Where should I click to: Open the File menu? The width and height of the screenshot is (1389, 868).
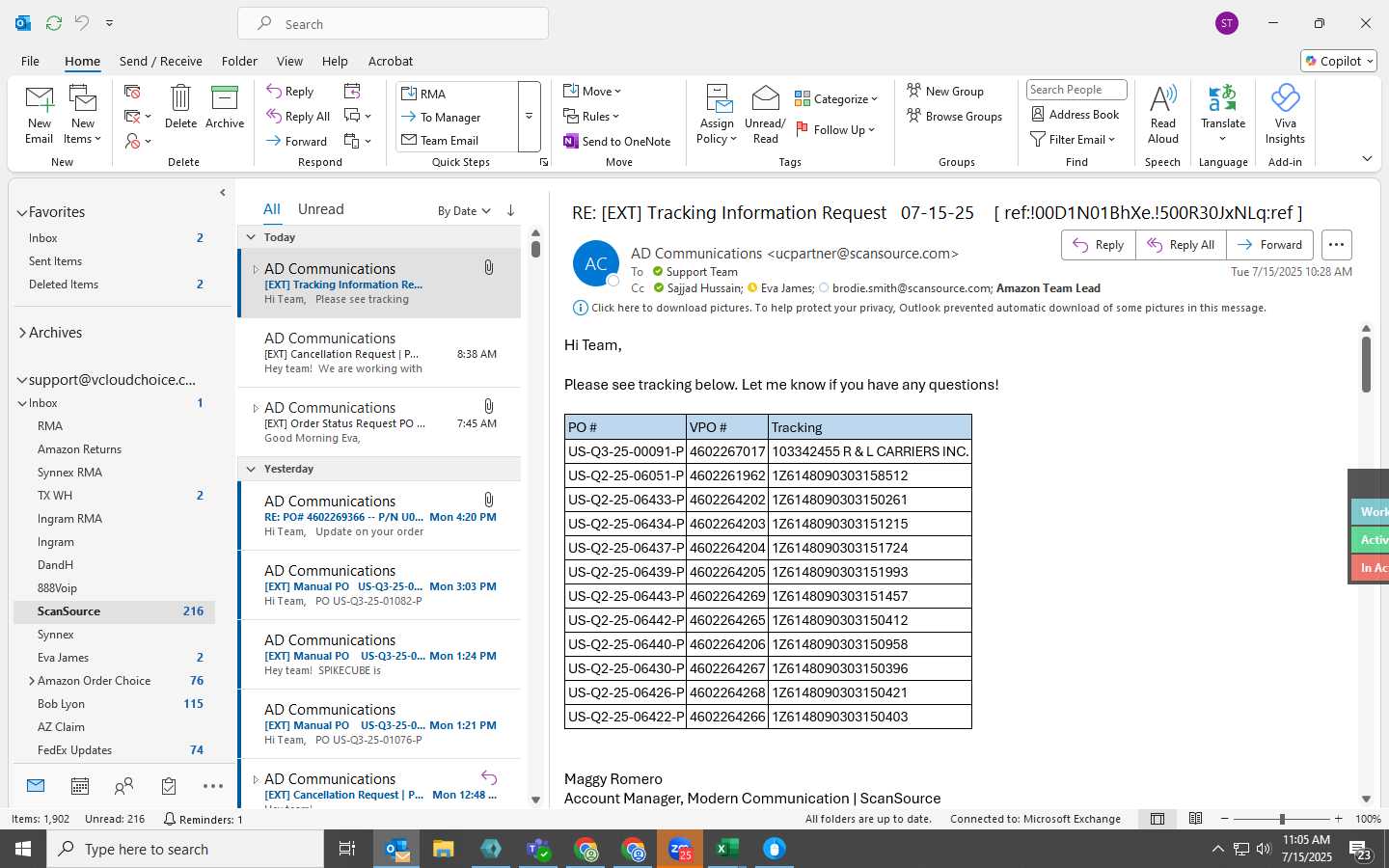[x=30, y=61]
